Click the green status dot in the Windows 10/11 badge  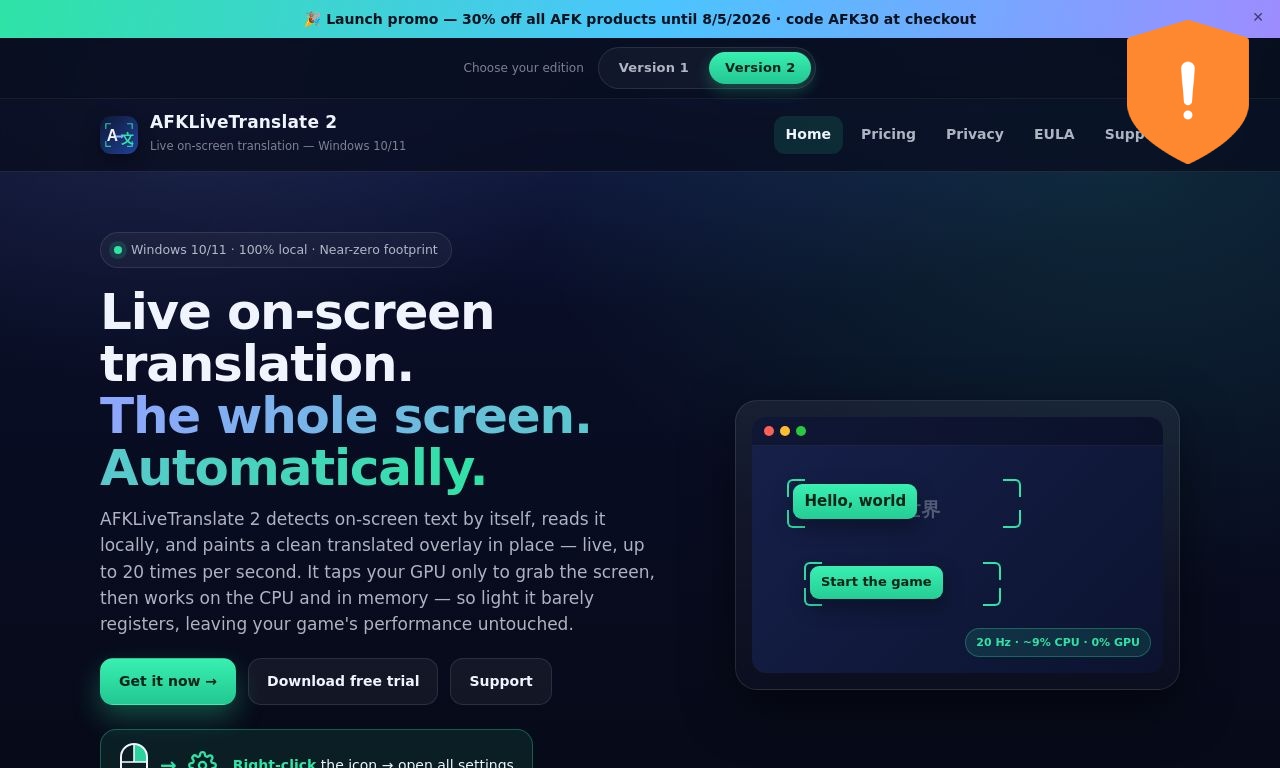[x=118, y=250]
